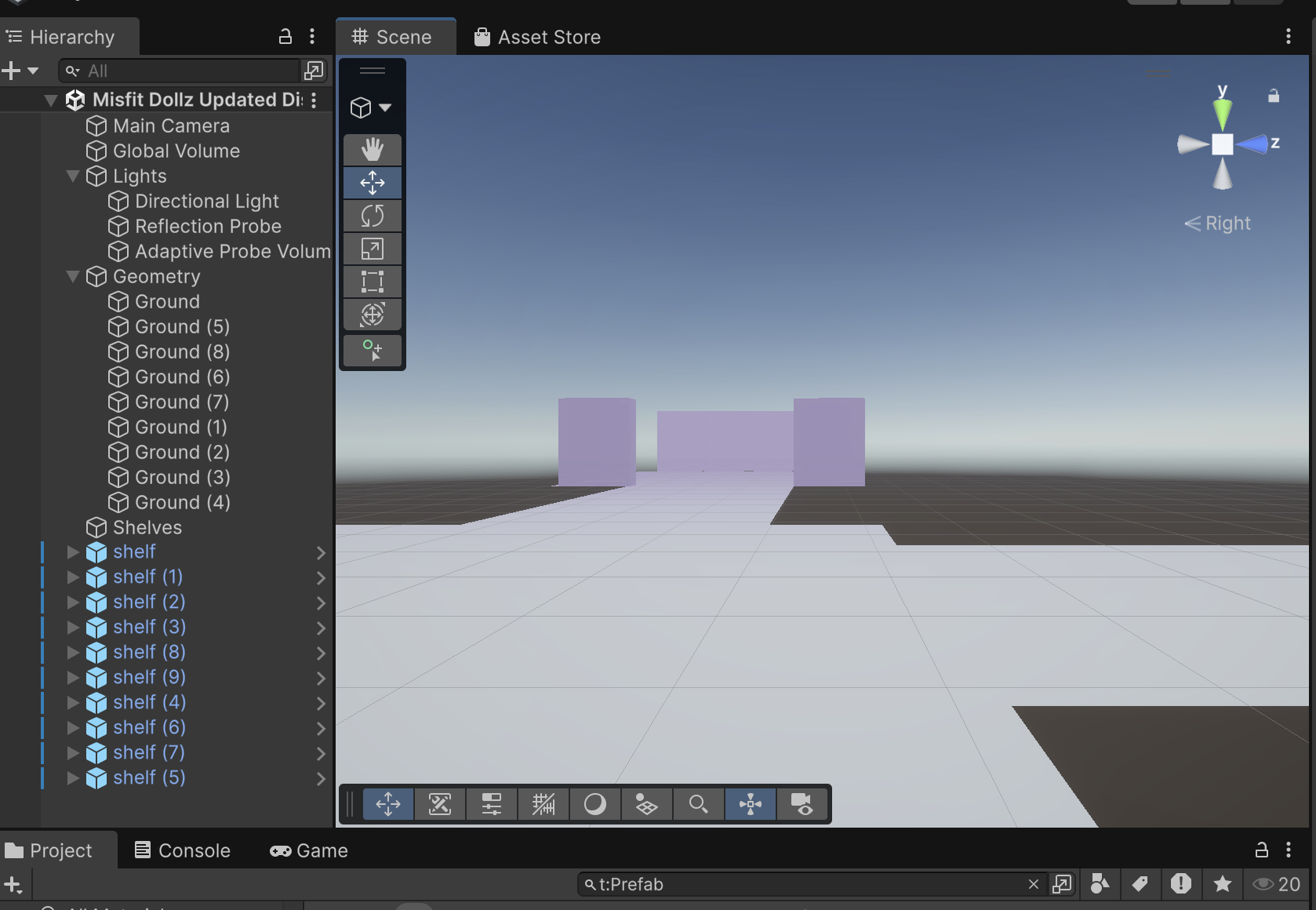Click the green Y axis gizmo cone
The image size is (1316, 910).
[x=1222, y=112]
